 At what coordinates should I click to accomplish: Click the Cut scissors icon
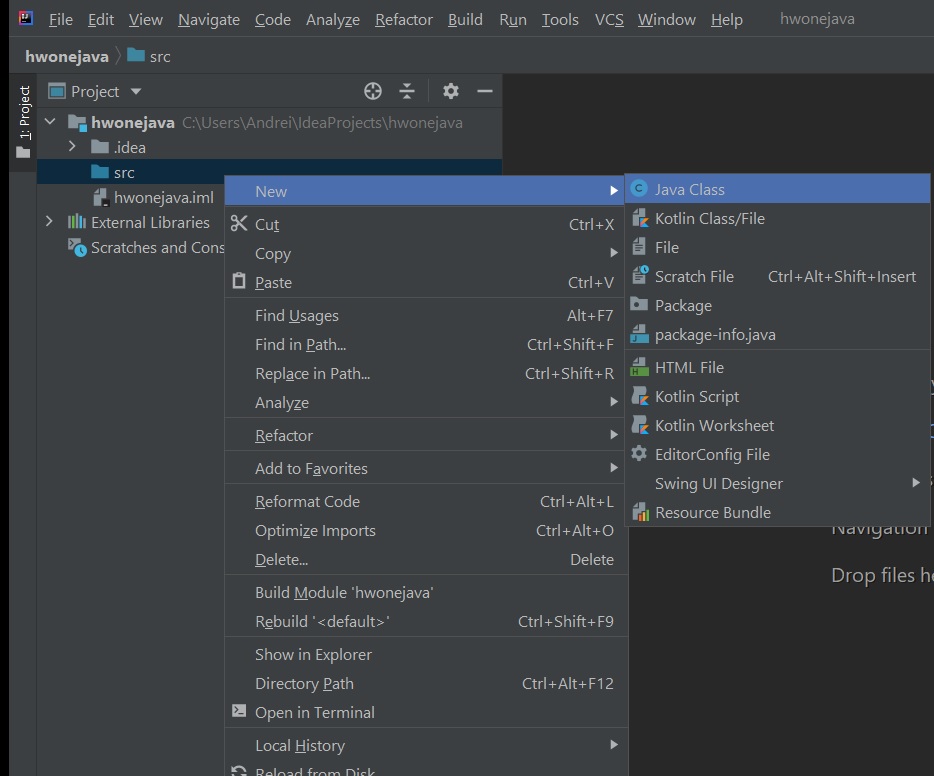point(239,223)
